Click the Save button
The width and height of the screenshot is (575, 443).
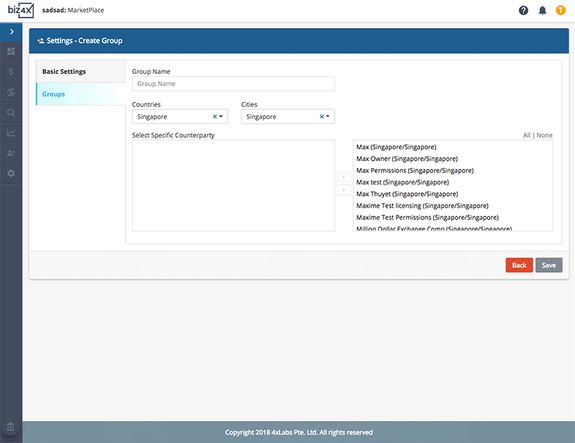click(549, 265)
